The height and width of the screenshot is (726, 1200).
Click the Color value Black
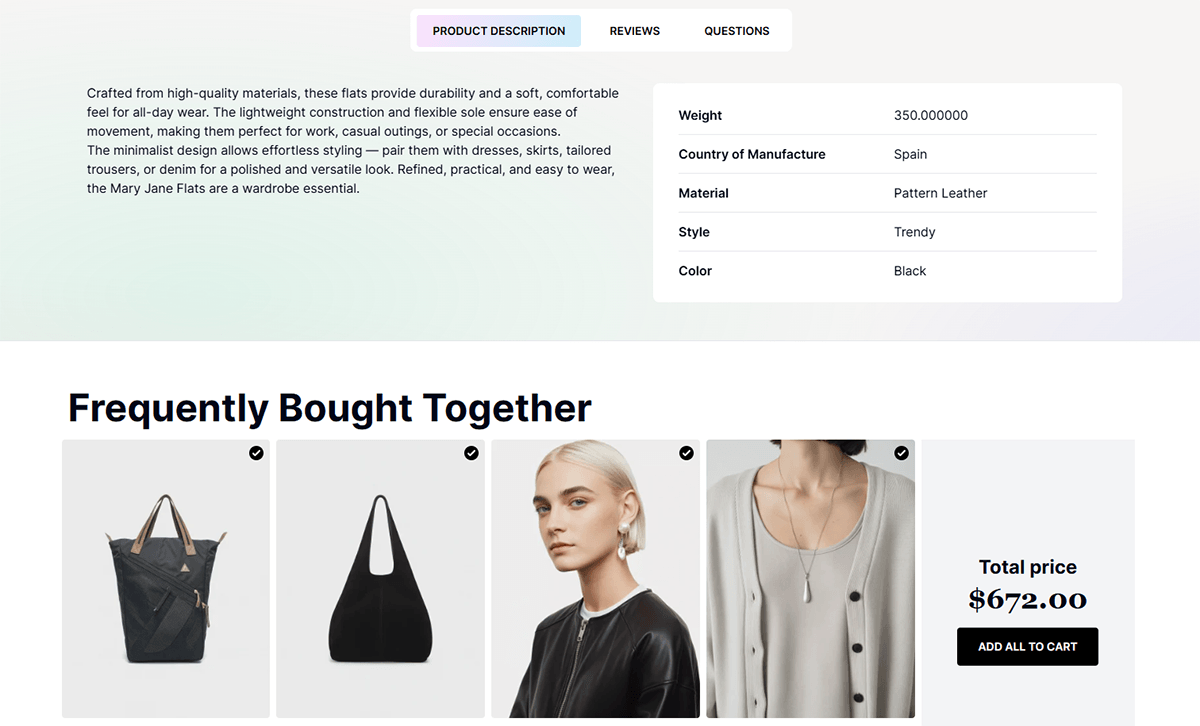[909, 271]
